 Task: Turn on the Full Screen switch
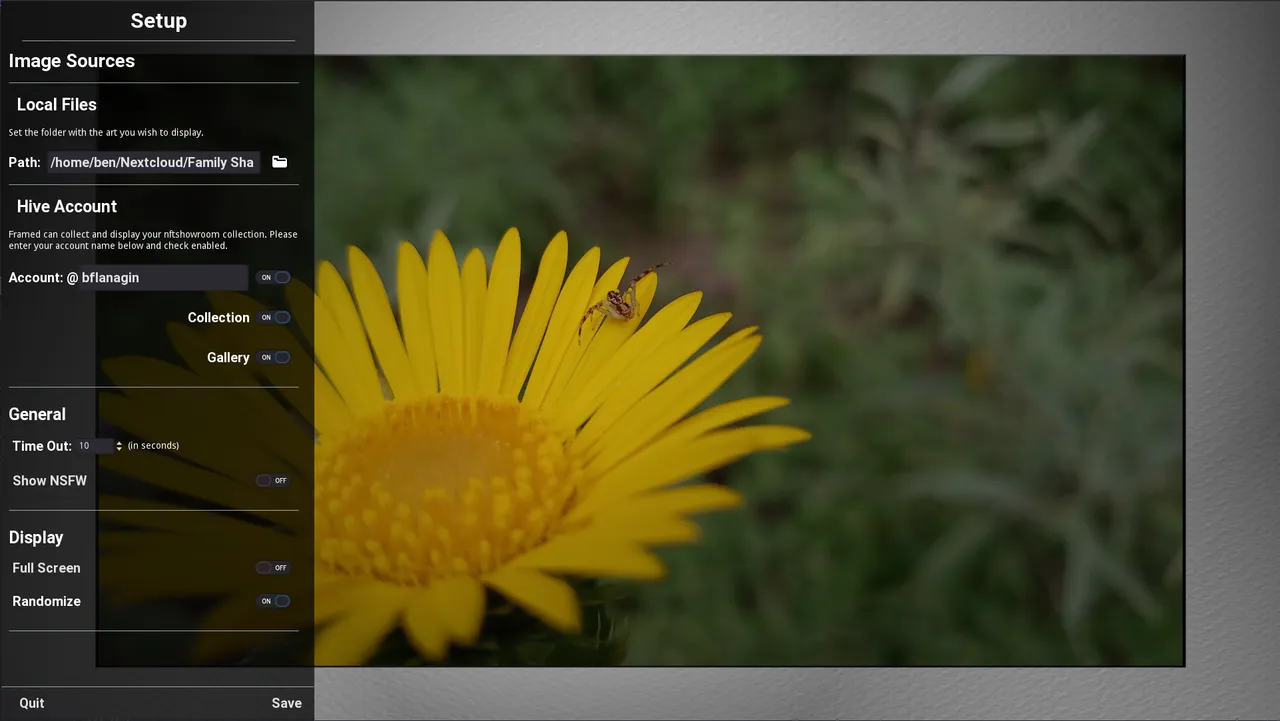(273, 567)
